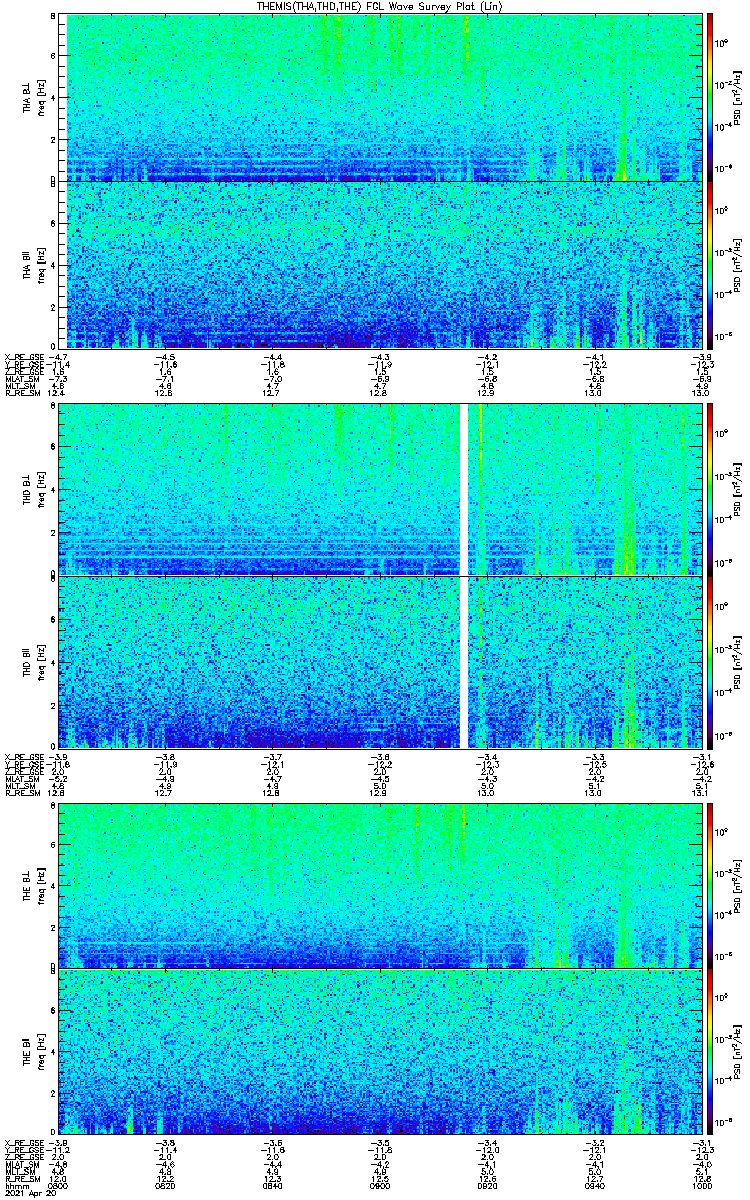Click the THD B-parallel PSD color bar
Image resolution: width=750 pixels, height=1200 pixels.
coord(711,662)
